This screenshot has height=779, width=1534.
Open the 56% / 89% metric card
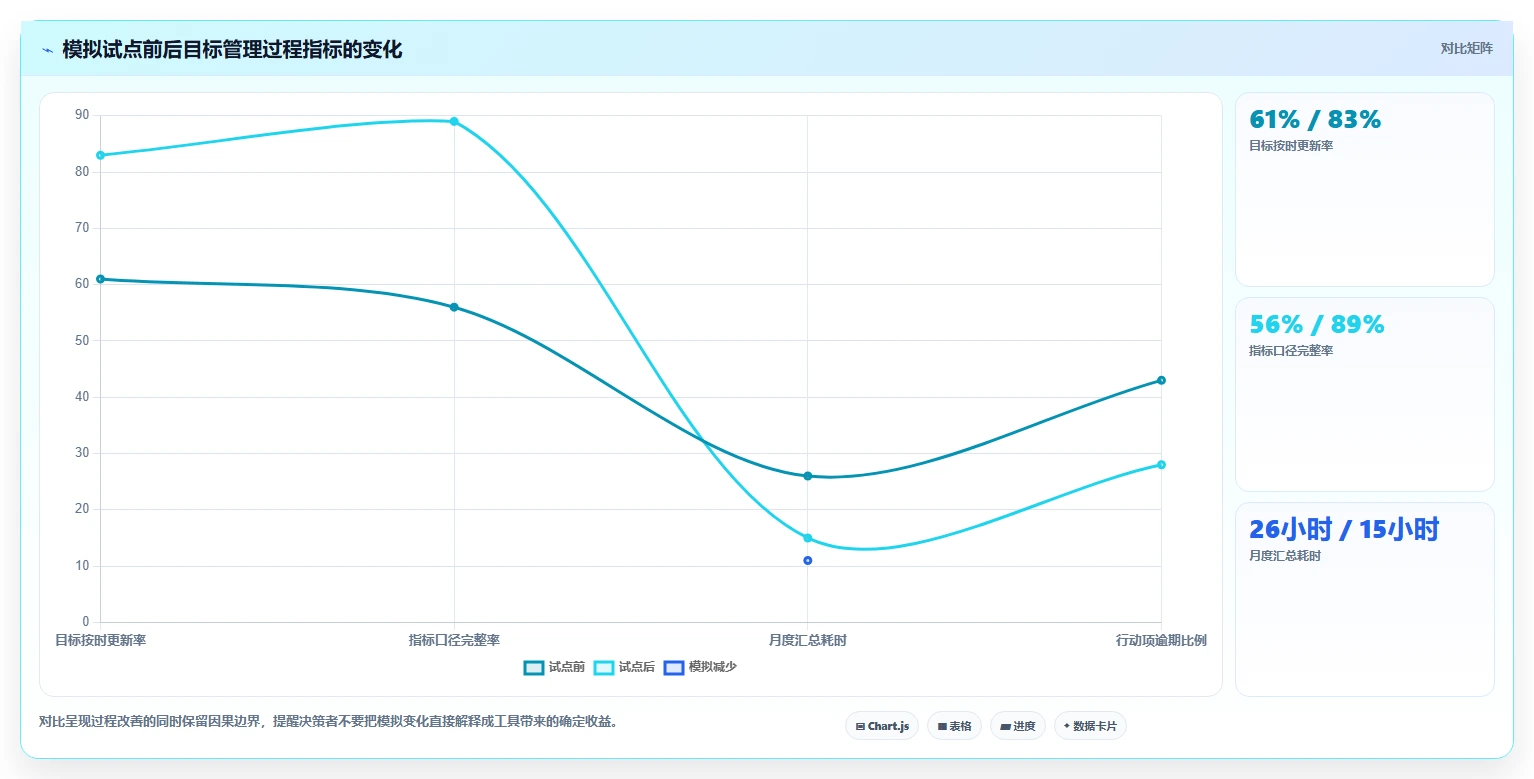tap(1365, 395)
